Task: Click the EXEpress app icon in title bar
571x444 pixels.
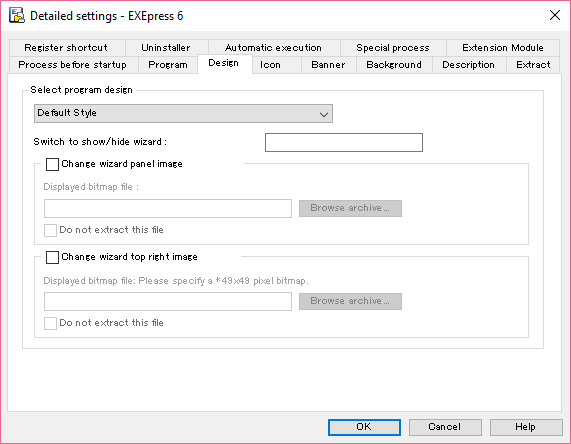Action: coord(17,15)
